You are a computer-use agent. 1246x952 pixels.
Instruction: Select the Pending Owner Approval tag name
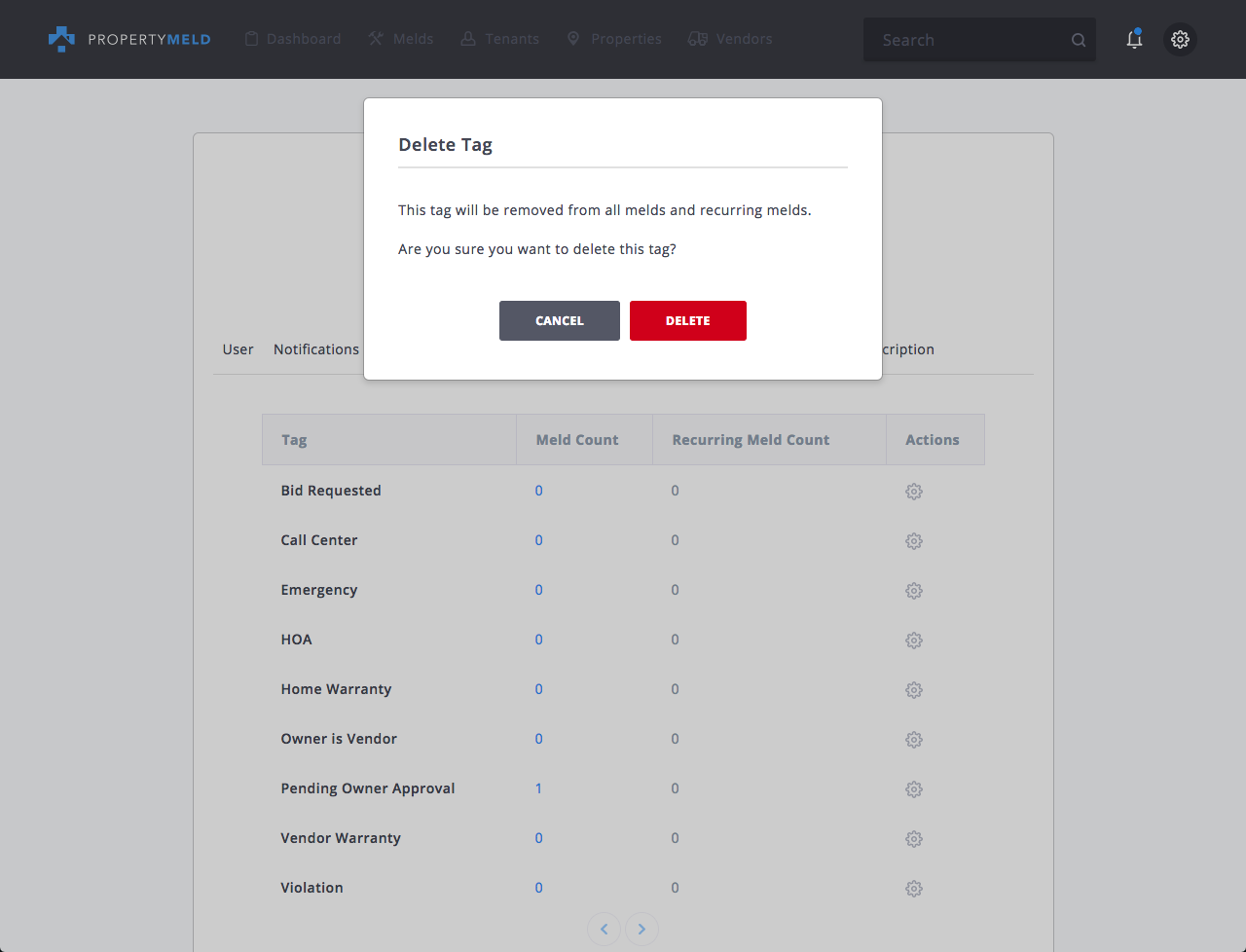pos(368,788)
